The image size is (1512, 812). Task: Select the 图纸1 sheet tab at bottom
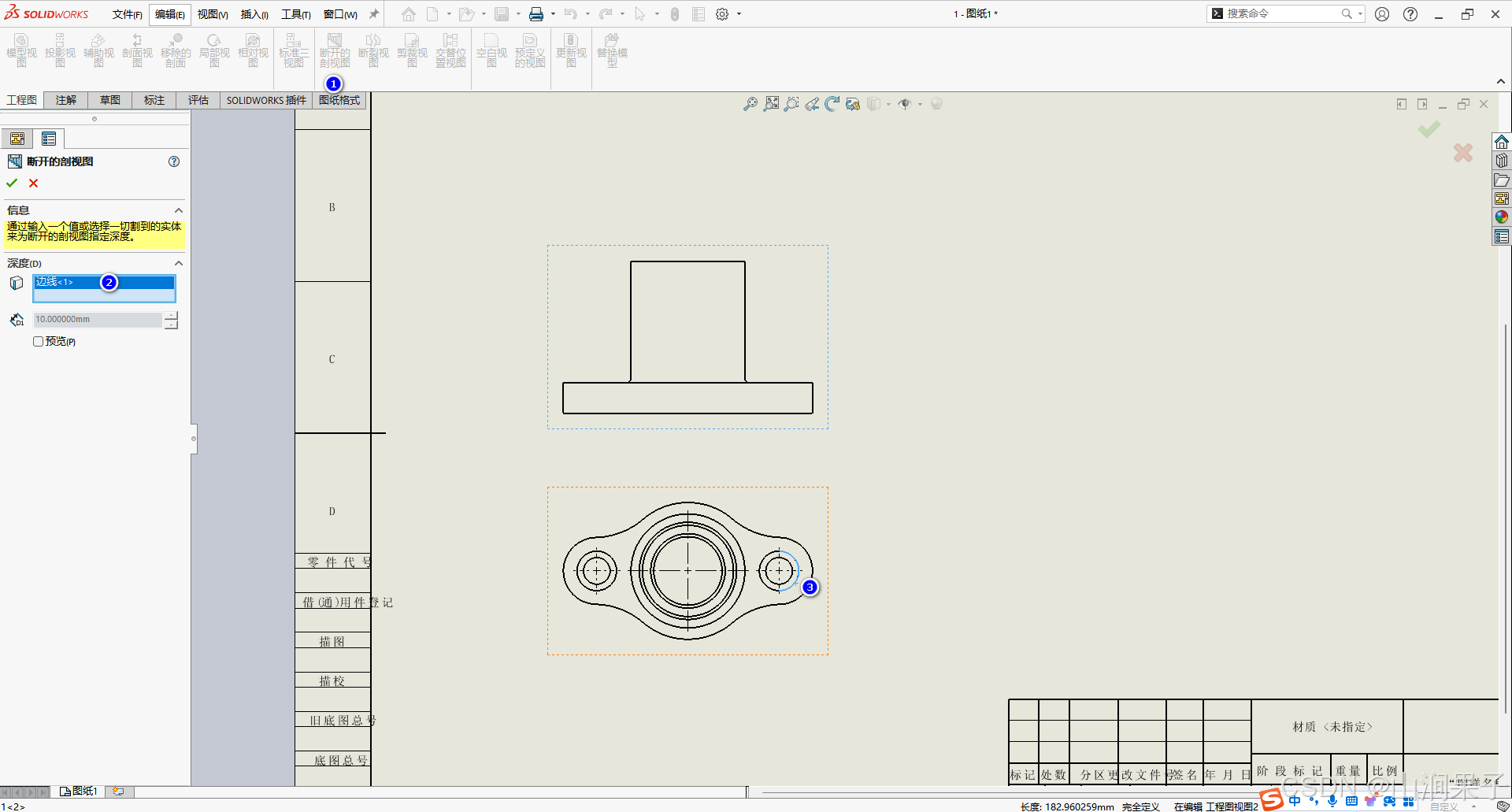(80, 791)
